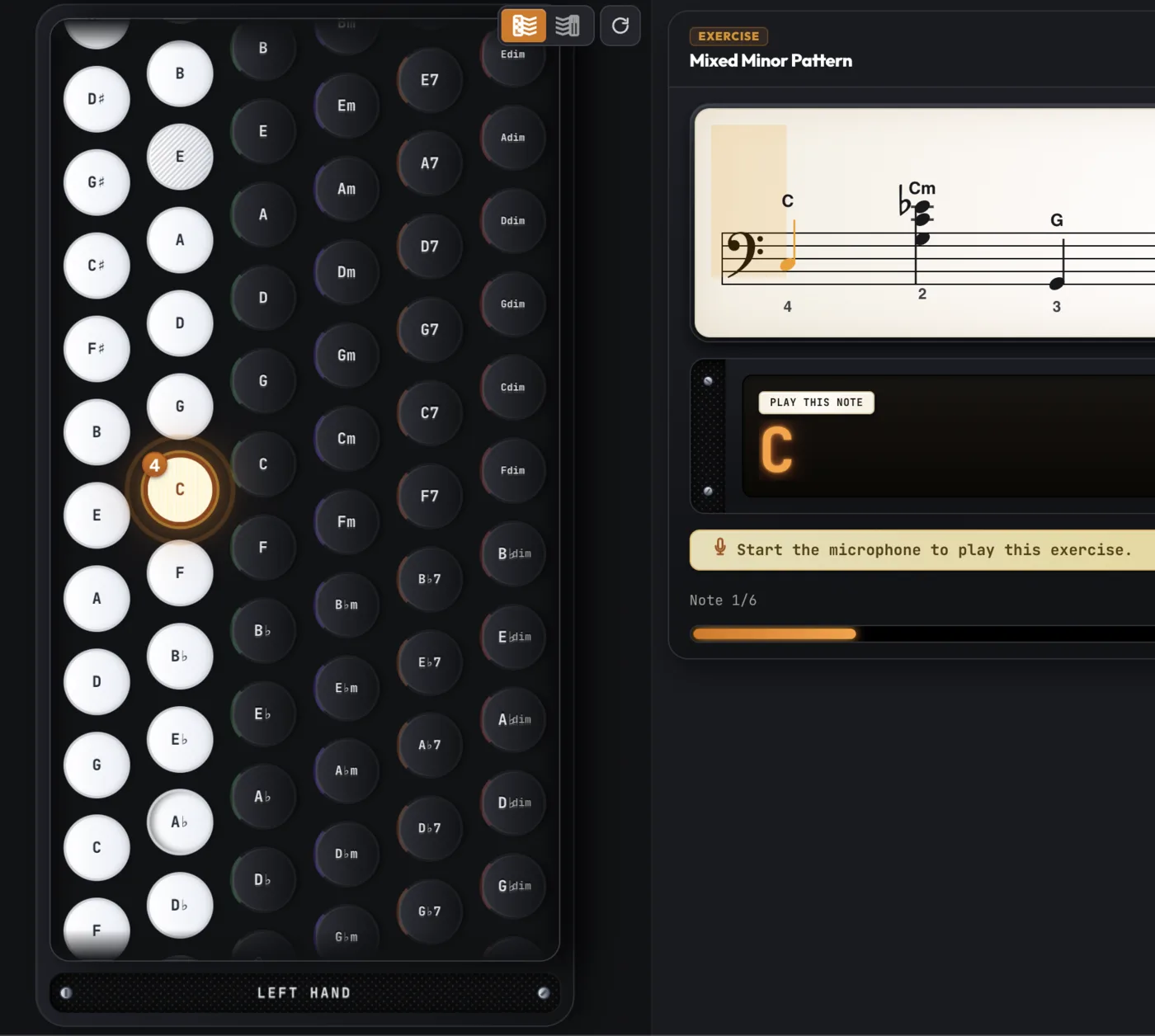Tap the Fm chord button
Image resolution: width=1155 pixels, height=1036 pixels.
[x=346, y=522]
